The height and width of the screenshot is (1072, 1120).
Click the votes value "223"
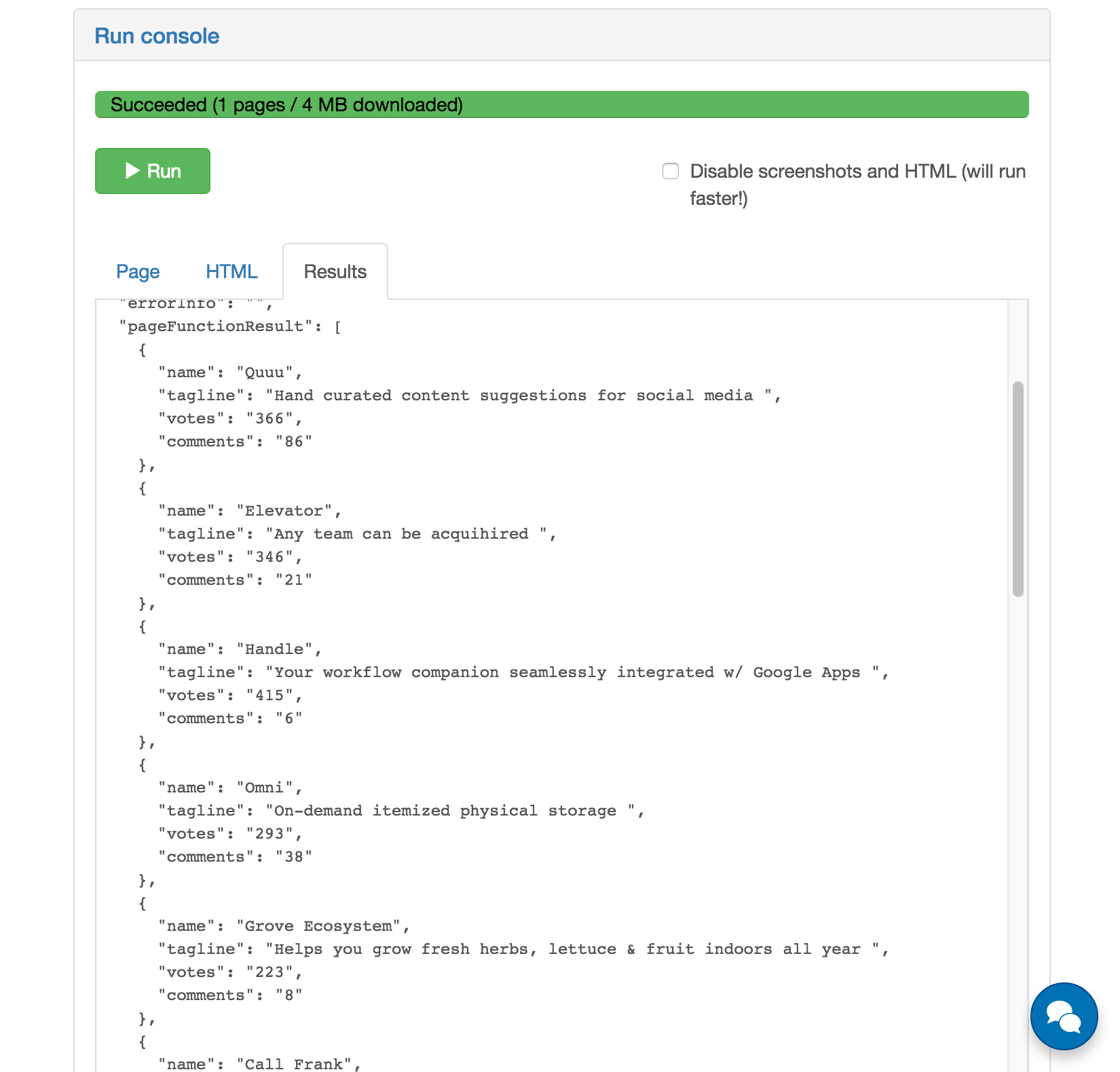coord(269,972)
